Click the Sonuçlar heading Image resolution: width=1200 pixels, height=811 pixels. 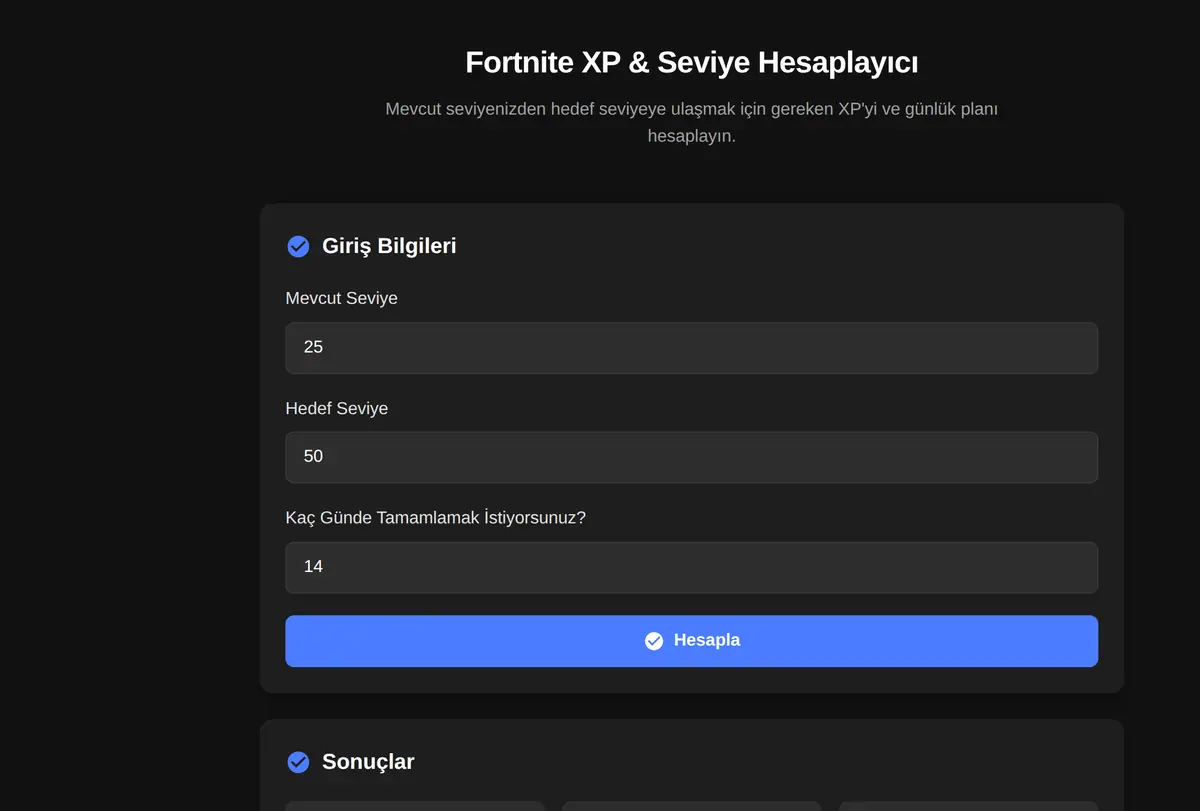(x=368, y=762)
